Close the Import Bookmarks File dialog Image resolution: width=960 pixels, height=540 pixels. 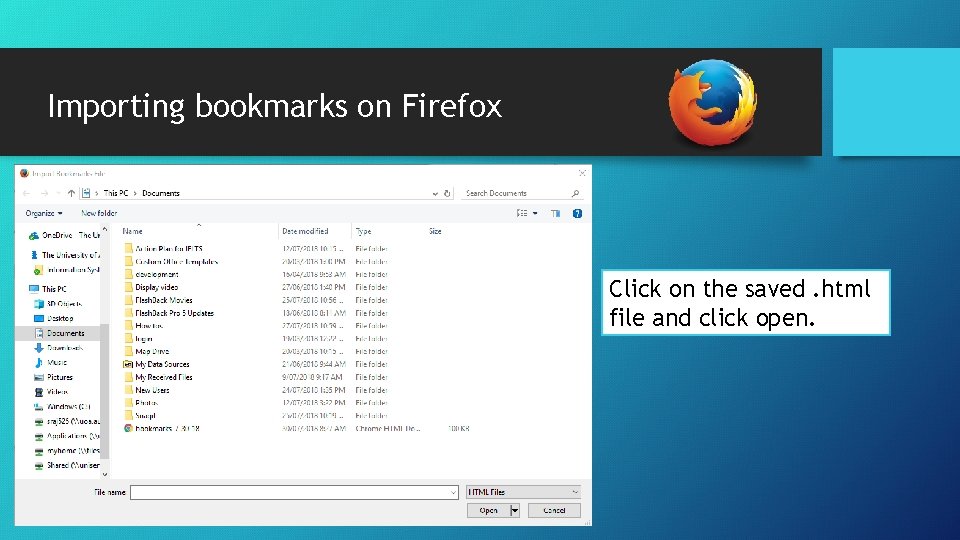582,173
